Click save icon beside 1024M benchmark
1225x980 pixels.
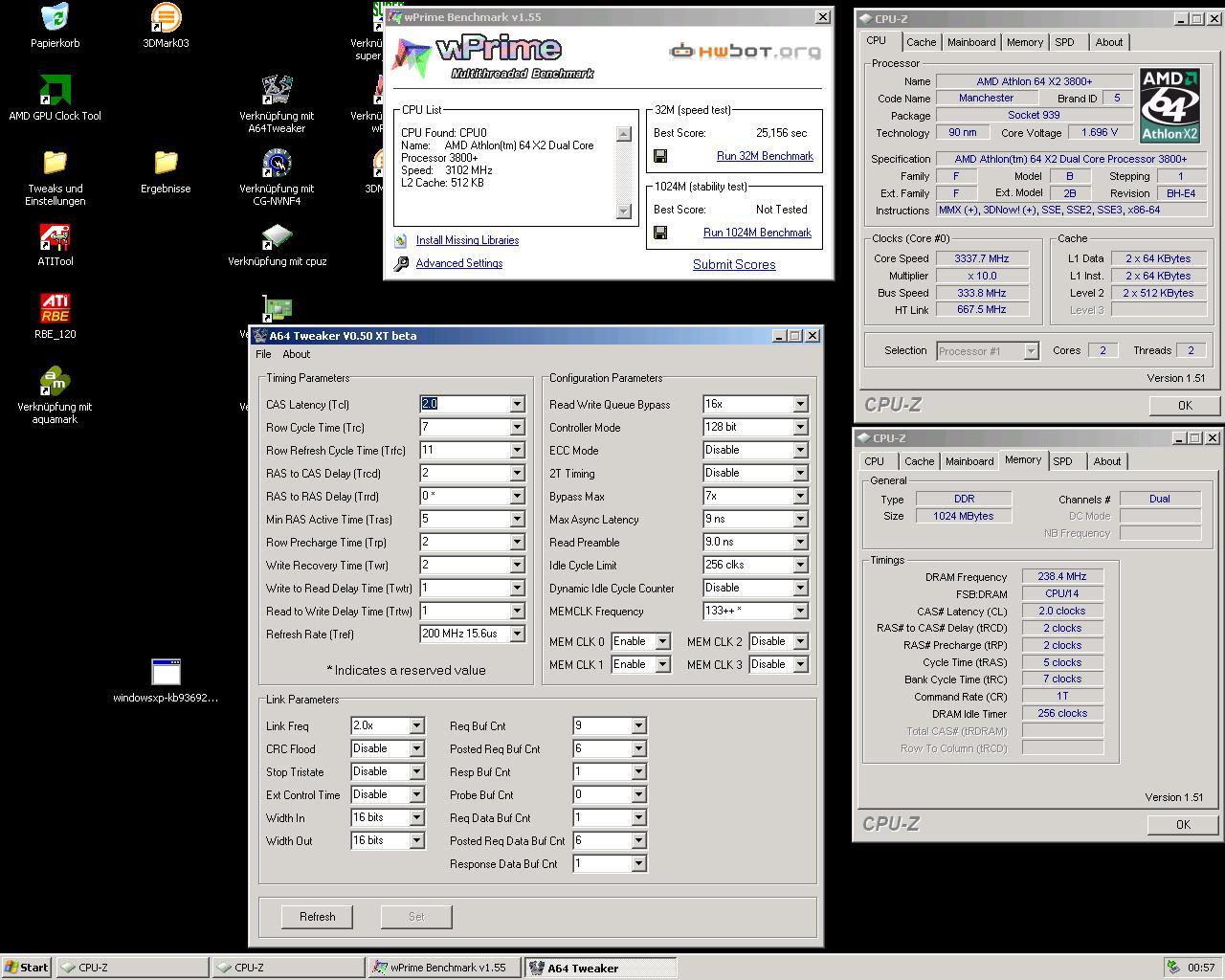660,233
